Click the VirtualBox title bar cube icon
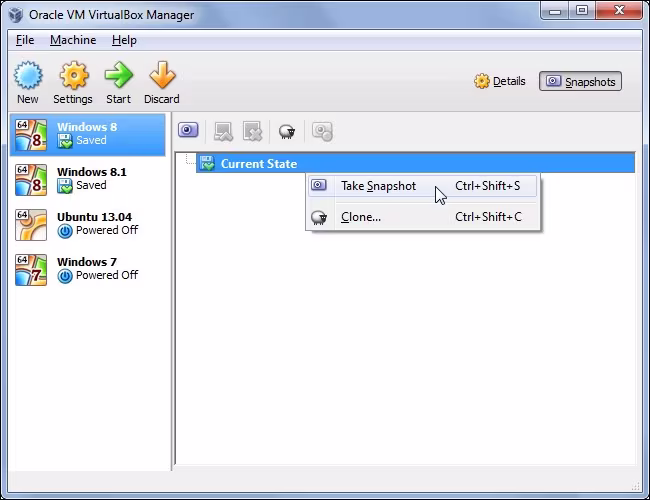 (x=16, y=15)
